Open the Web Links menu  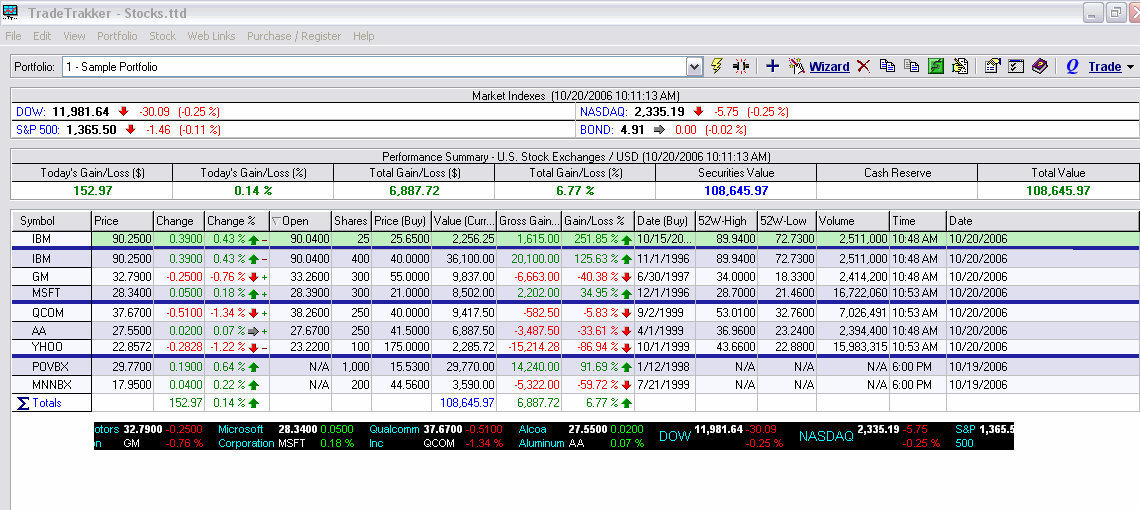(x=211, y=36)
